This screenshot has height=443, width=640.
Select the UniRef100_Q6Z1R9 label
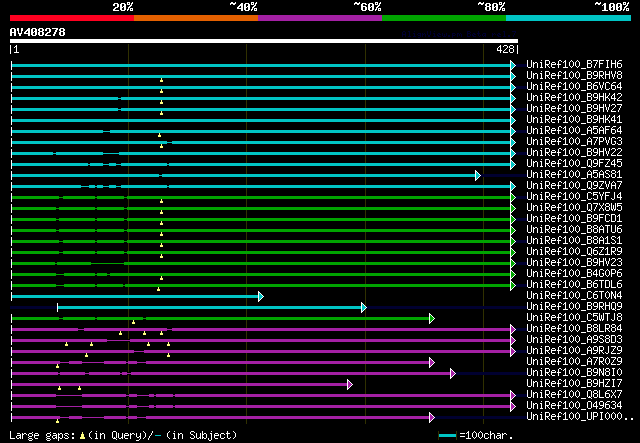tap(574, 252)
